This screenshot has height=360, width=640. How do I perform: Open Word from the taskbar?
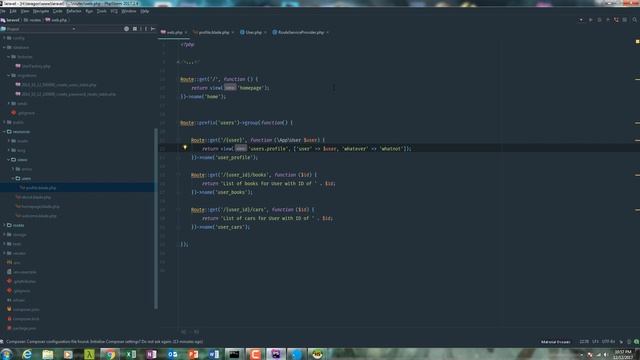click(x=214, y=354)
